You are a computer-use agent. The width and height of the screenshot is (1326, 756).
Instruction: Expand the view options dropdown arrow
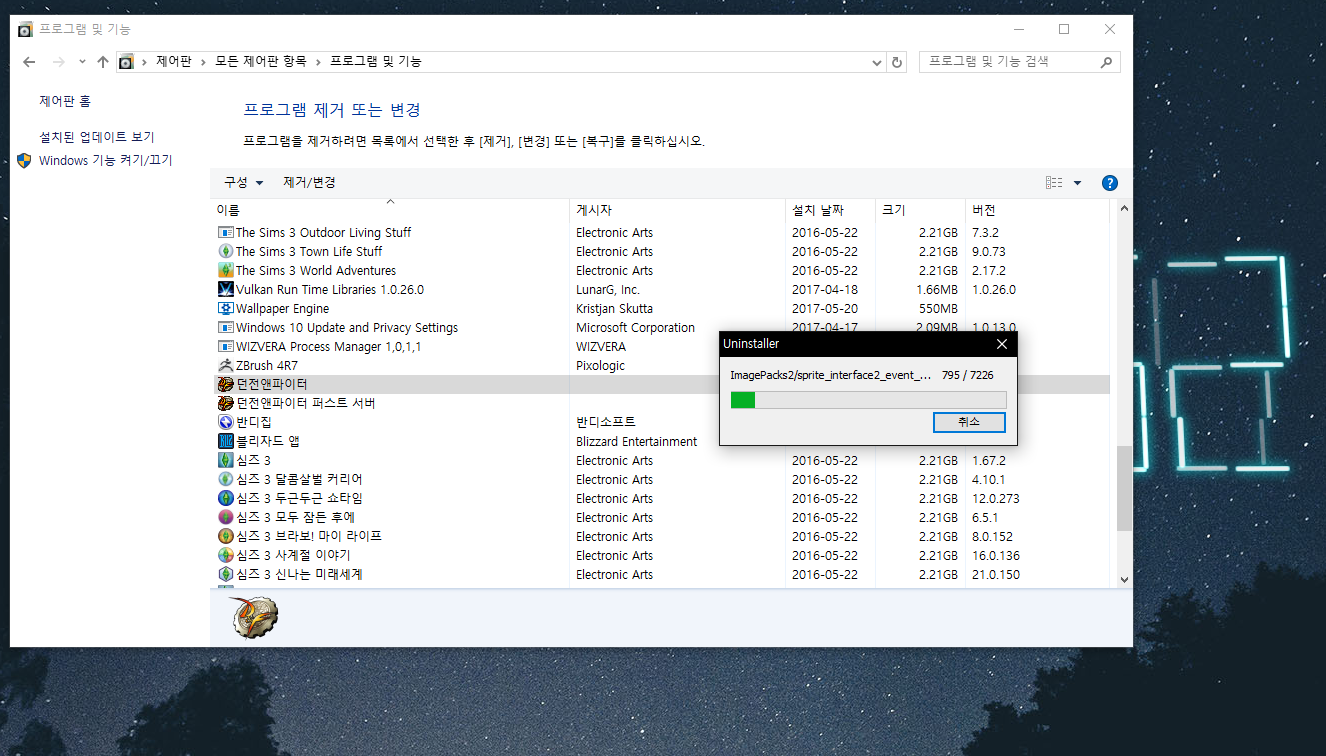[1077, 183]
